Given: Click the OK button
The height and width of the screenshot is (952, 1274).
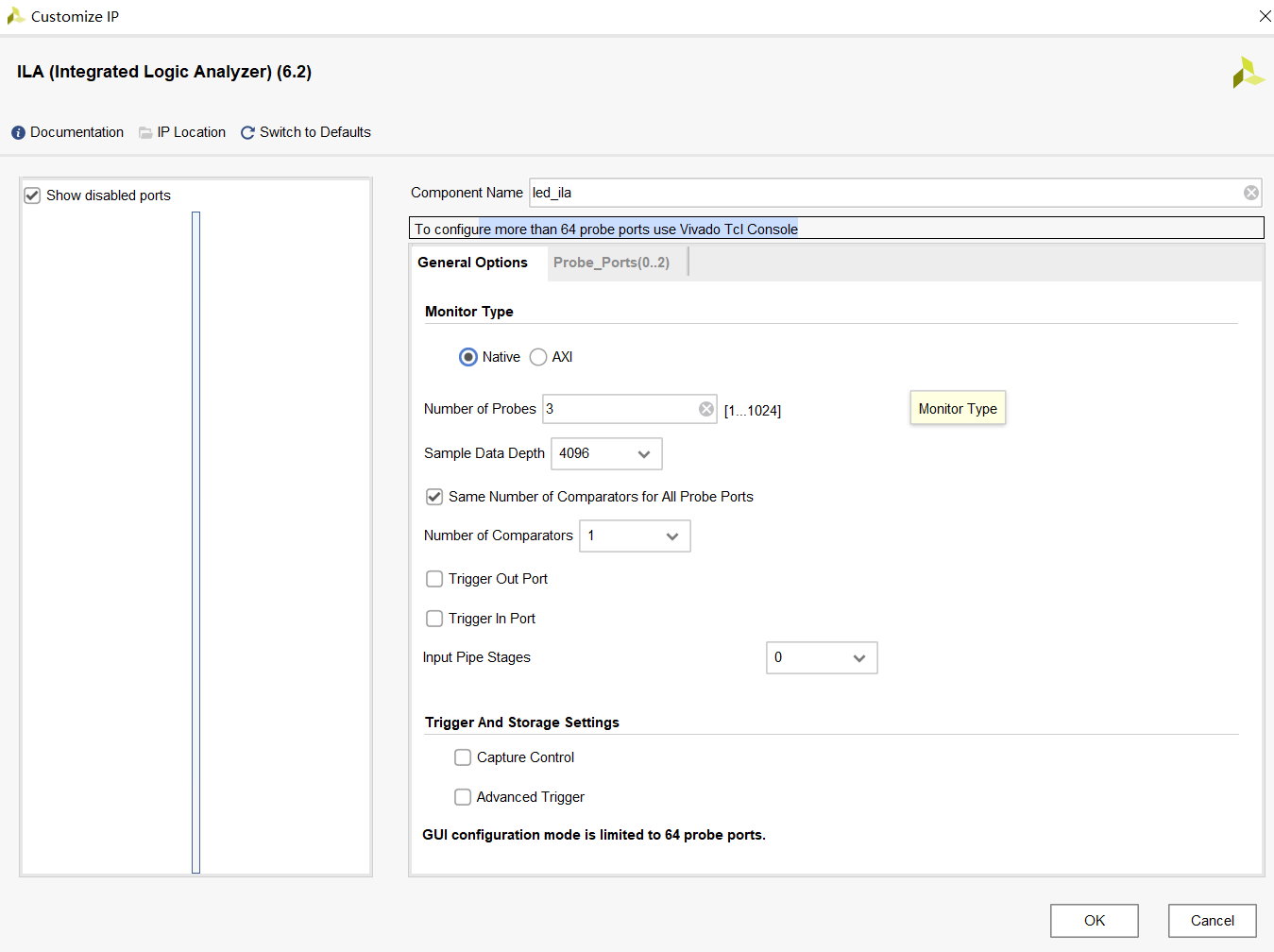Looking at the screenshot, I should [1095, 921].
